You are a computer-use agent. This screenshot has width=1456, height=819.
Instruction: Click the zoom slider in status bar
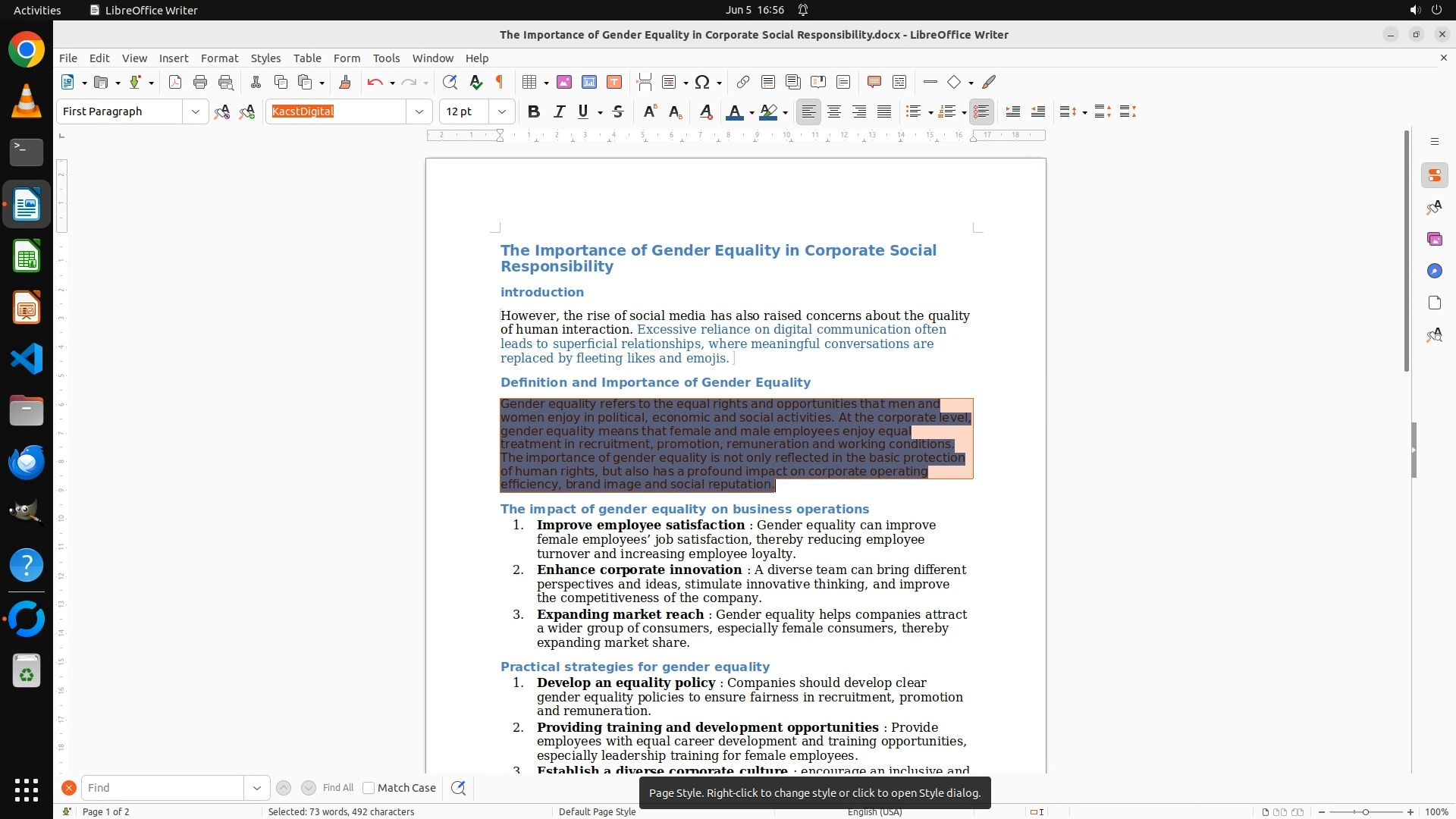[1365, 811]
